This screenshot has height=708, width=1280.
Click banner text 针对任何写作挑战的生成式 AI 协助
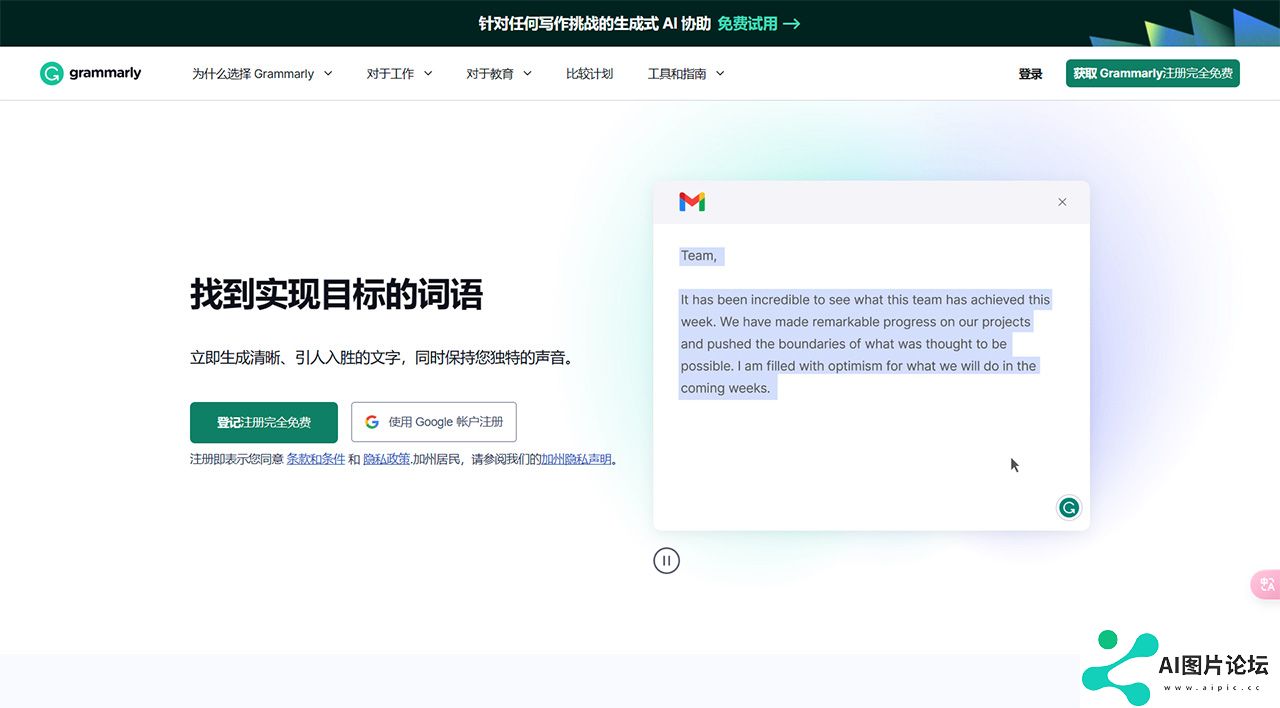tap(594, 23)
